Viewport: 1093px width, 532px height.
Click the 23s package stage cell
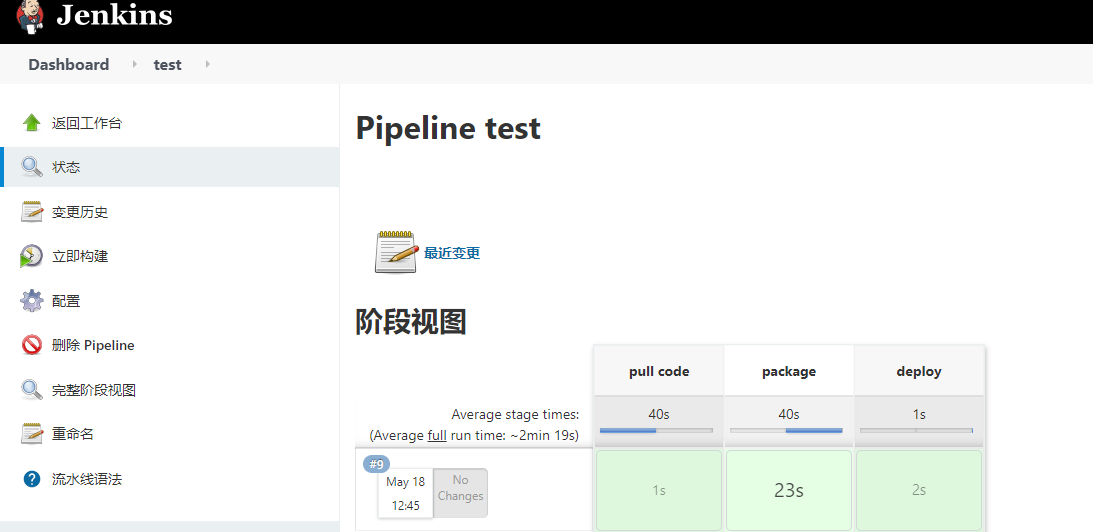pos(788,490)
